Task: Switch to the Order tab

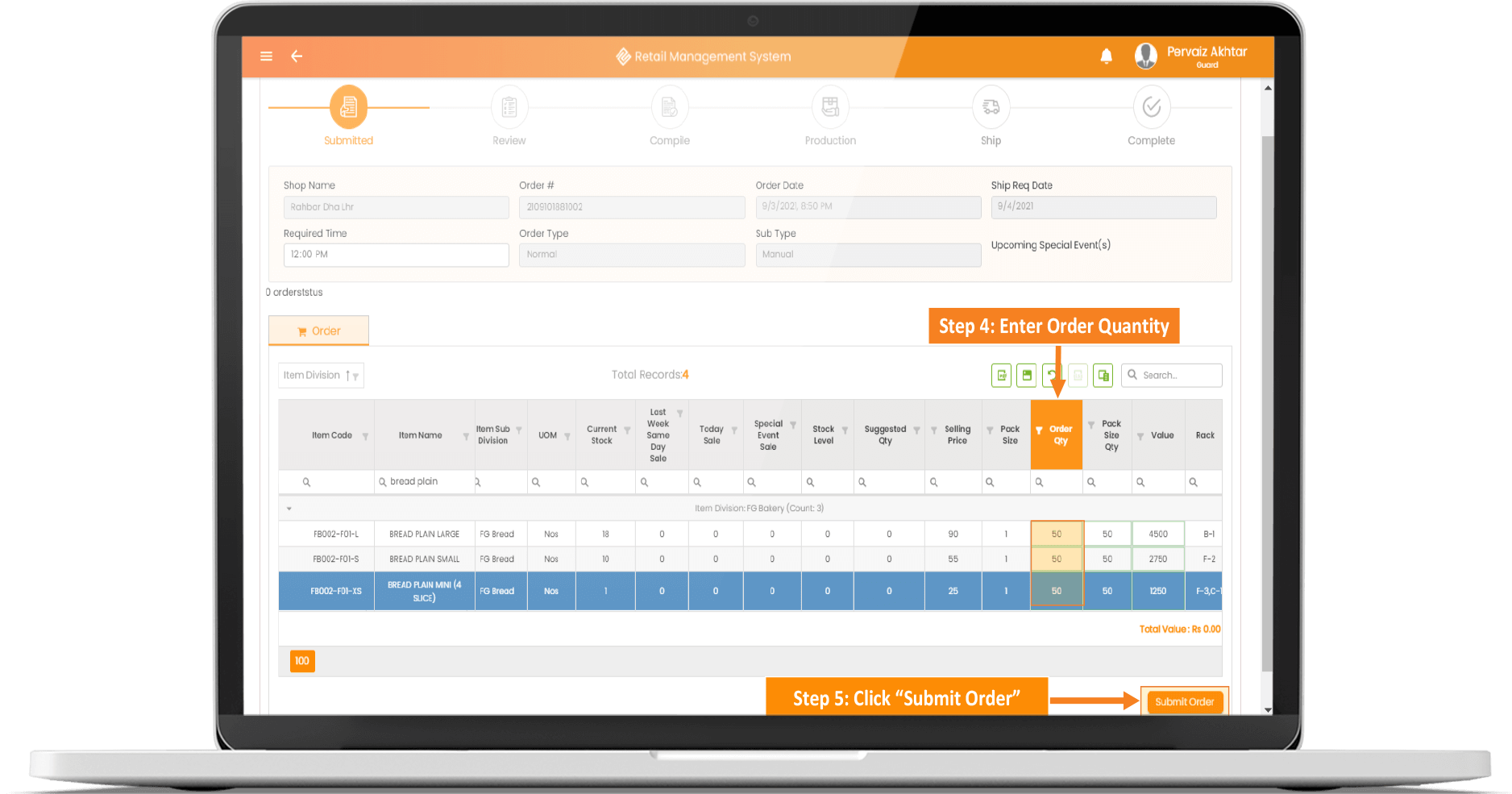Action: click(x=318, y=330)
